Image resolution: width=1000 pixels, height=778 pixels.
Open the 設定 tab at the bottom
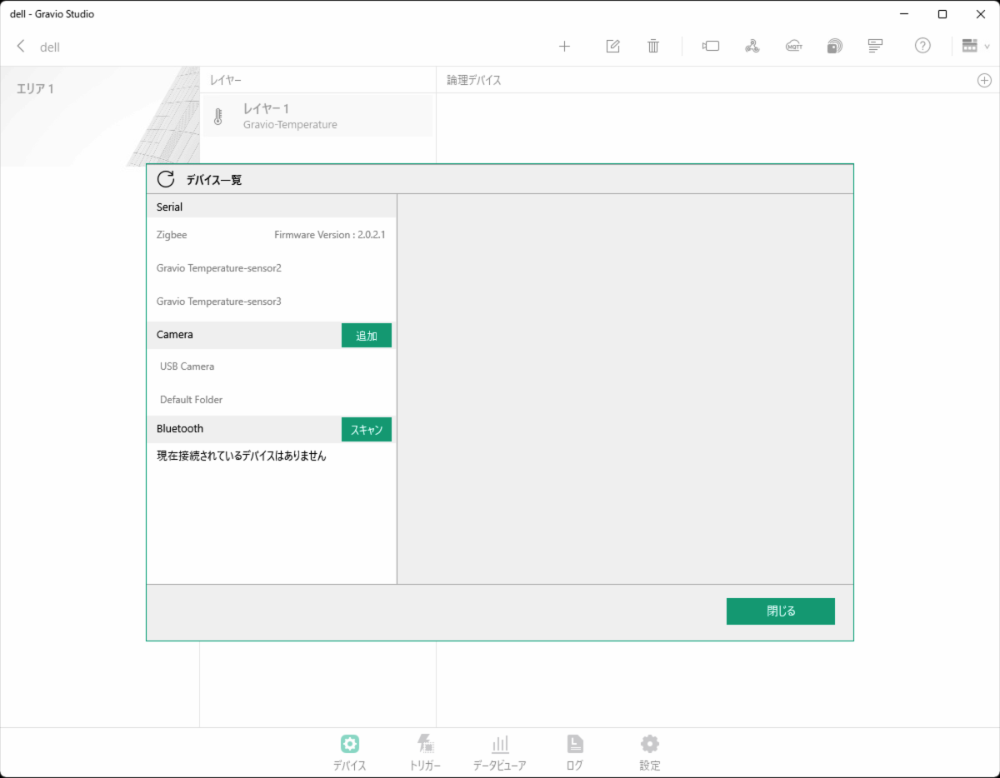tap(649, 752)
